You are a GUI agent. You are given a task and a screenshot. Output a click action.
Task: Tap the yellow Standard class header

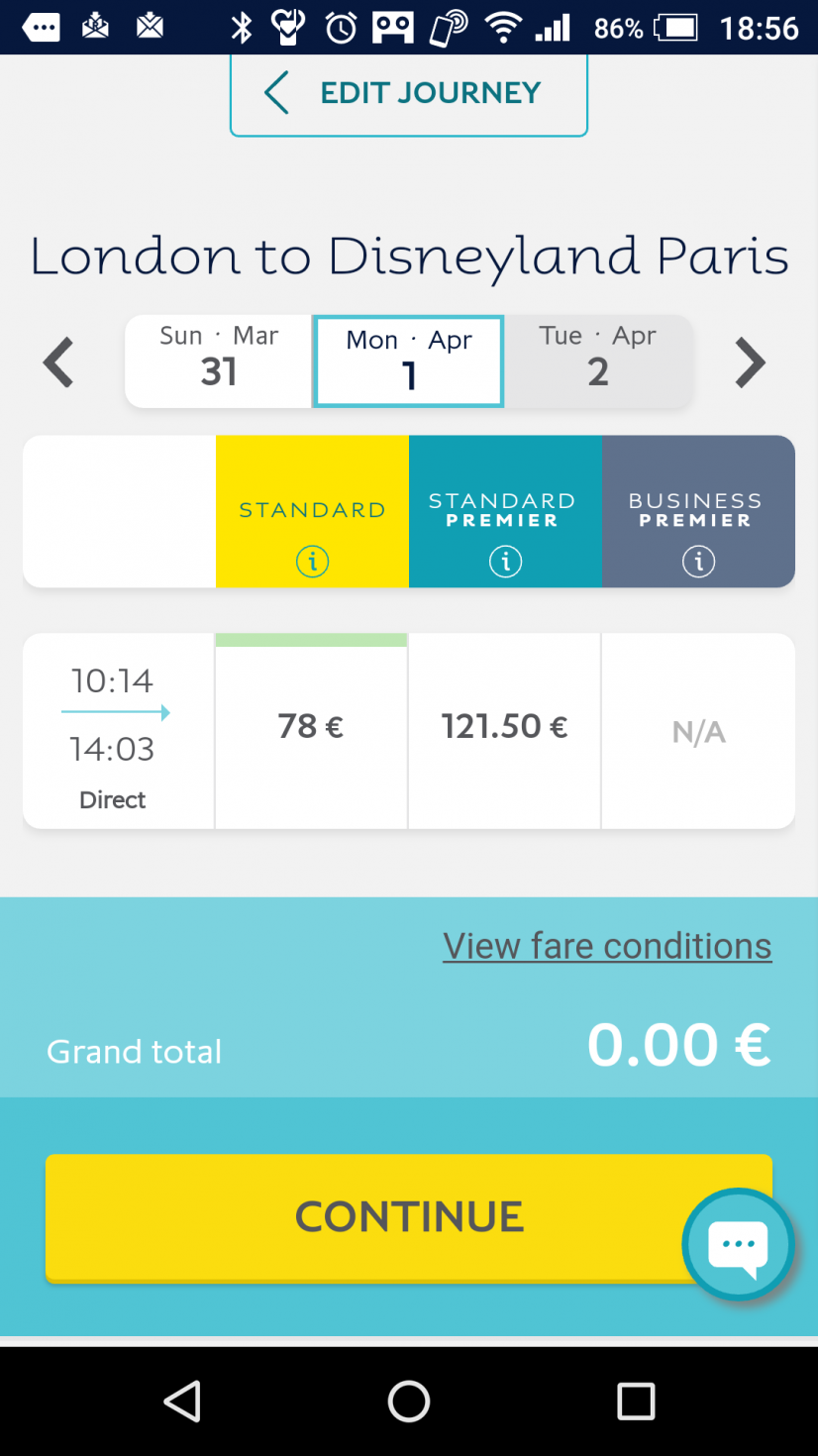click(312, 511)
